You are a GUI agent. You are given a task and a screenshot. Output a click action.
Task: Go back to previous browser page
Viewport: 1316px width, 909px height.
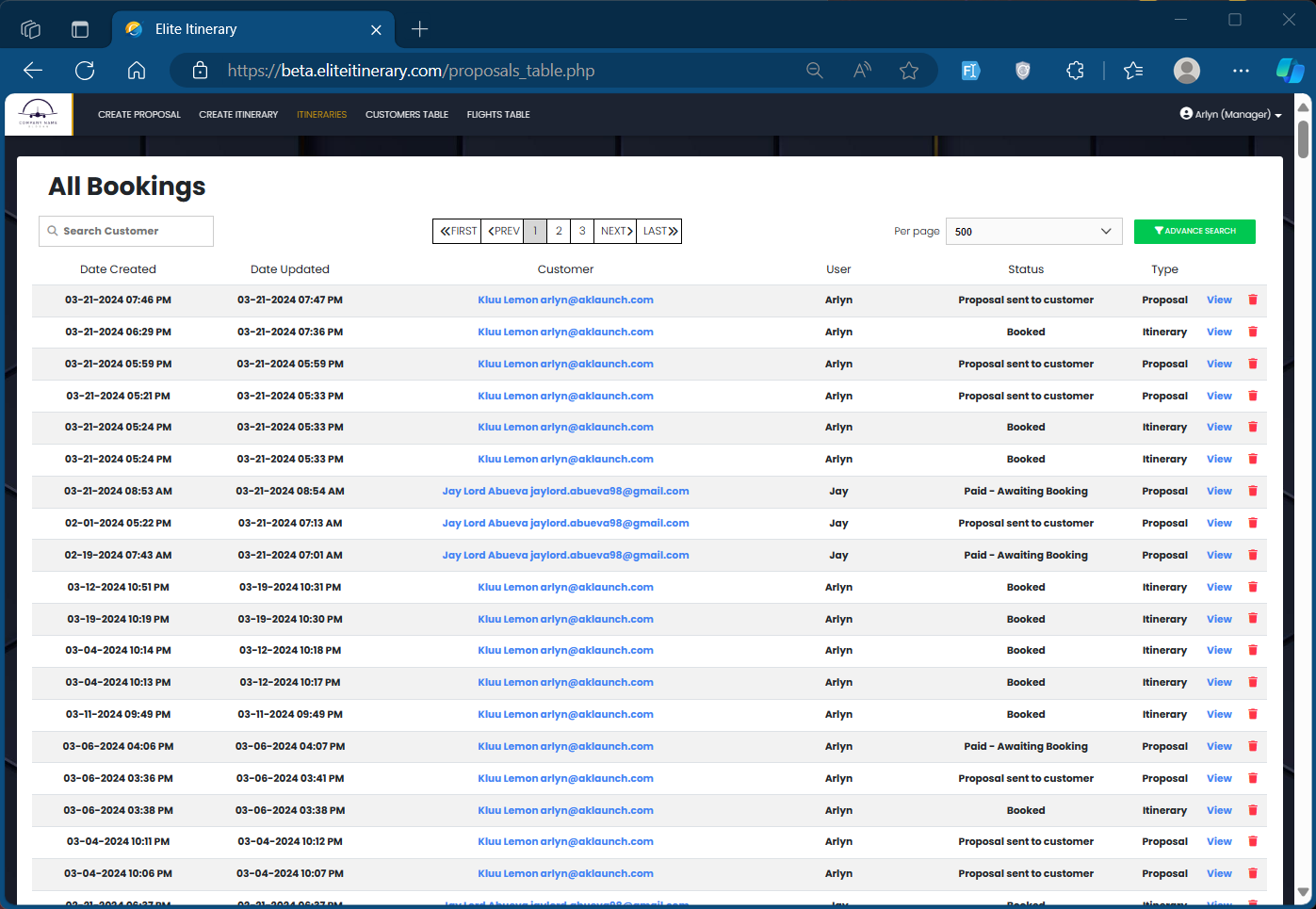33,71
